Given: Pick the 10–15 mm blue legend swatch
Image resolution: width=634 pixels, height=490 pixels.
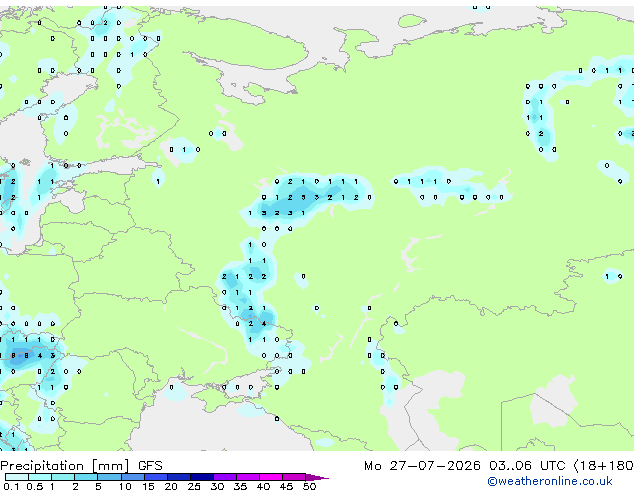Looking at the screenshot, I should point(133,477).
